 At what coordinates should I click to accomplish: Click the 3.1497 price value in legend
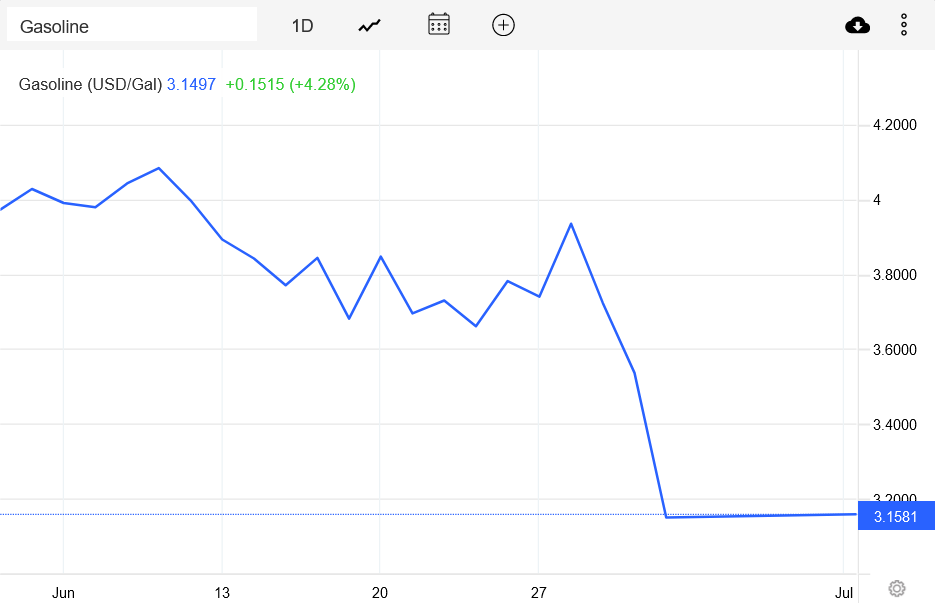point(191,84)
